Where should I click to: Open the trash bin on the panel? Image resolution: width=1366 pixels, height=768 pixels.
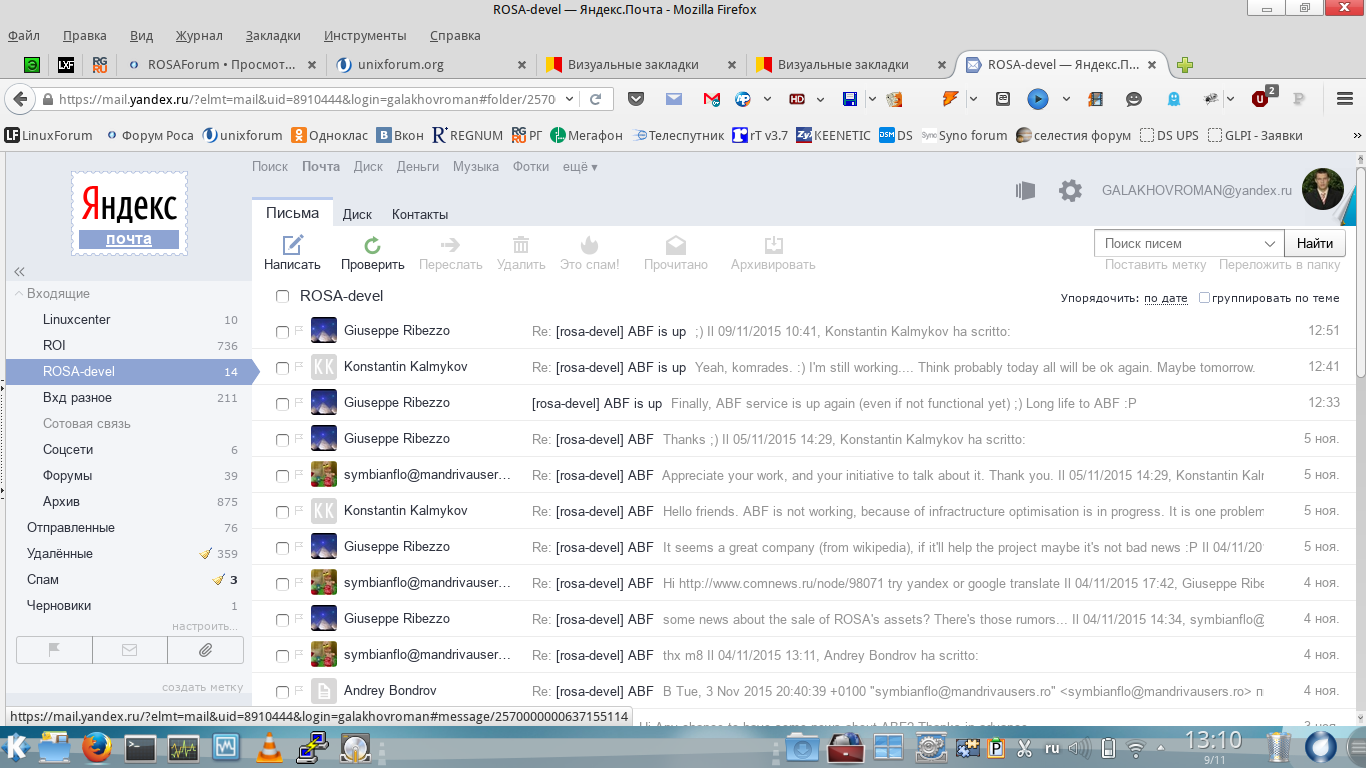tap(1279, 747)
